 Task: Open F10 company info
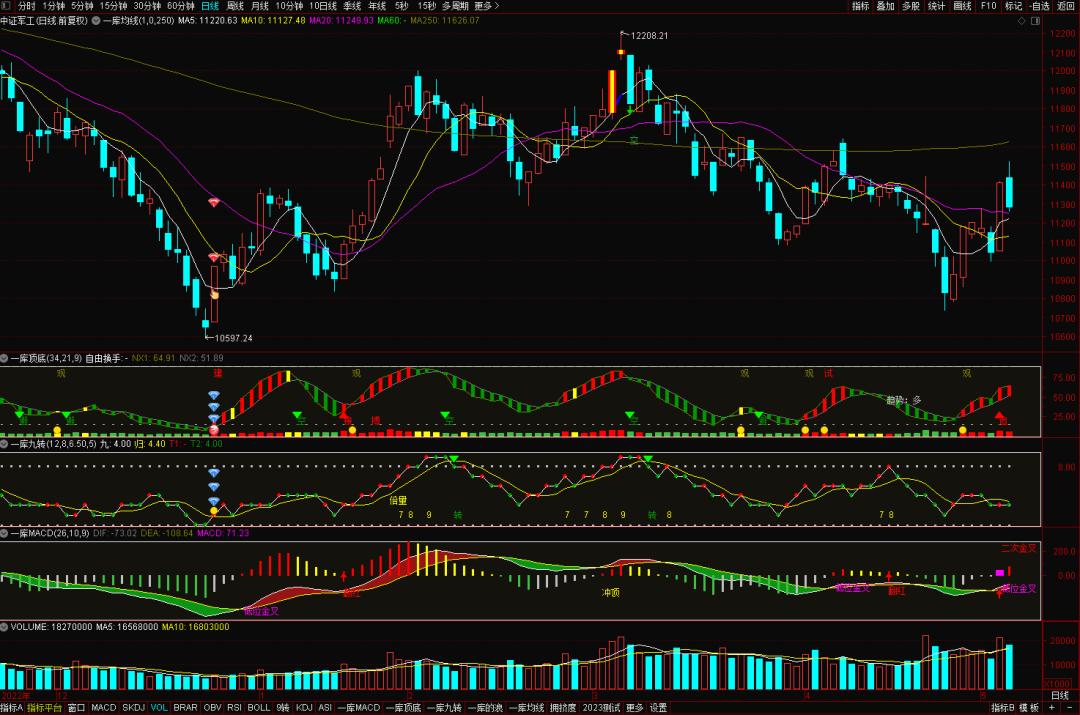[x=988, y=6]
